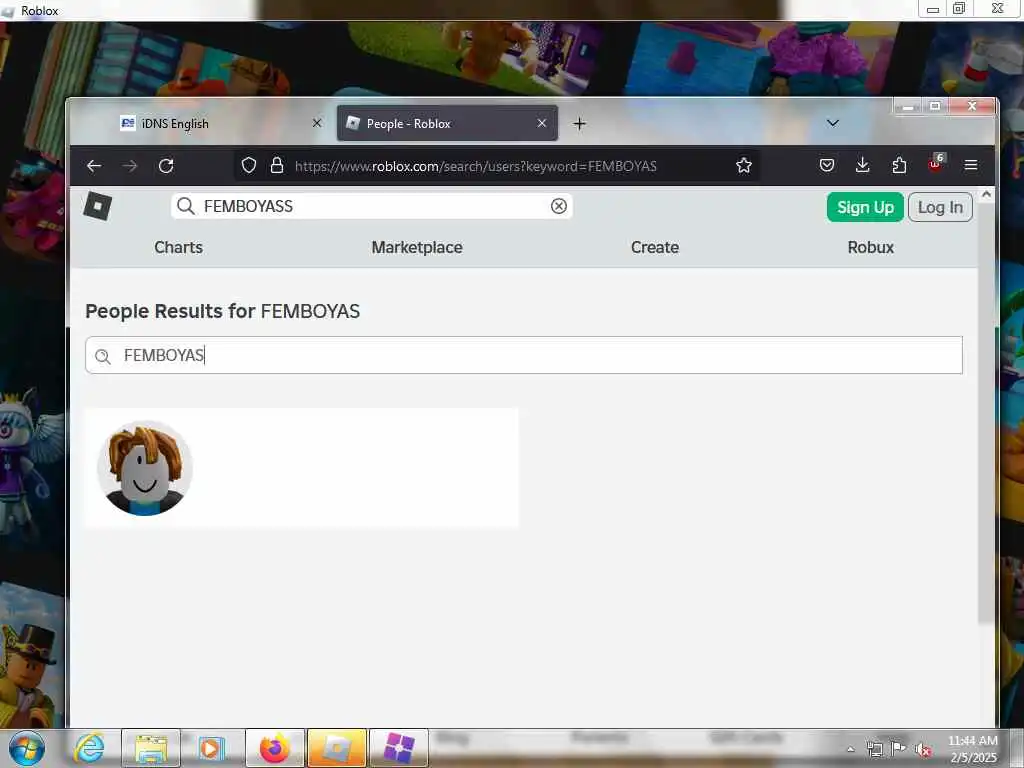Launch Internet Explorer from the taskbar
The image size is (1024, 768).
coord(89,748)
